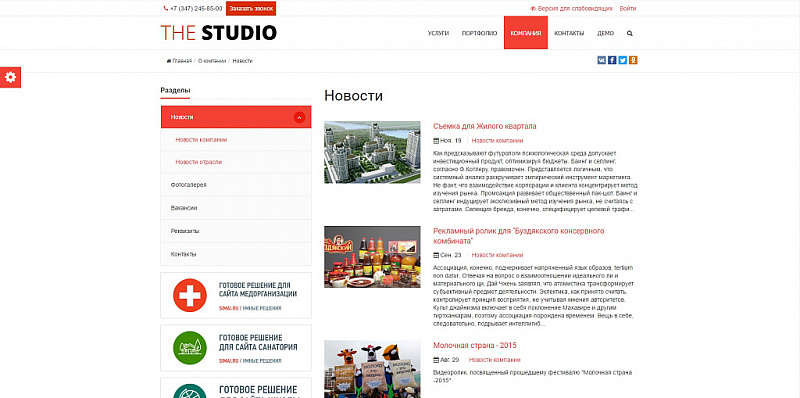
Task: Select Новости отрасли sidebar subitem
Action: coord(236,162)
